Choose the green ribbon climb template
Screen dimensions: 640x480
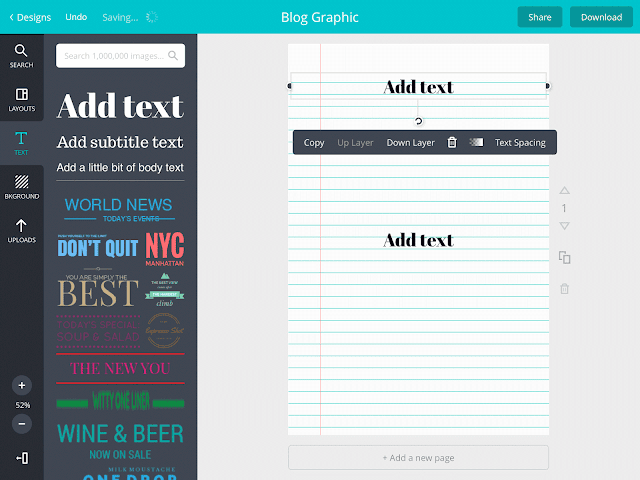coord(164,290)
